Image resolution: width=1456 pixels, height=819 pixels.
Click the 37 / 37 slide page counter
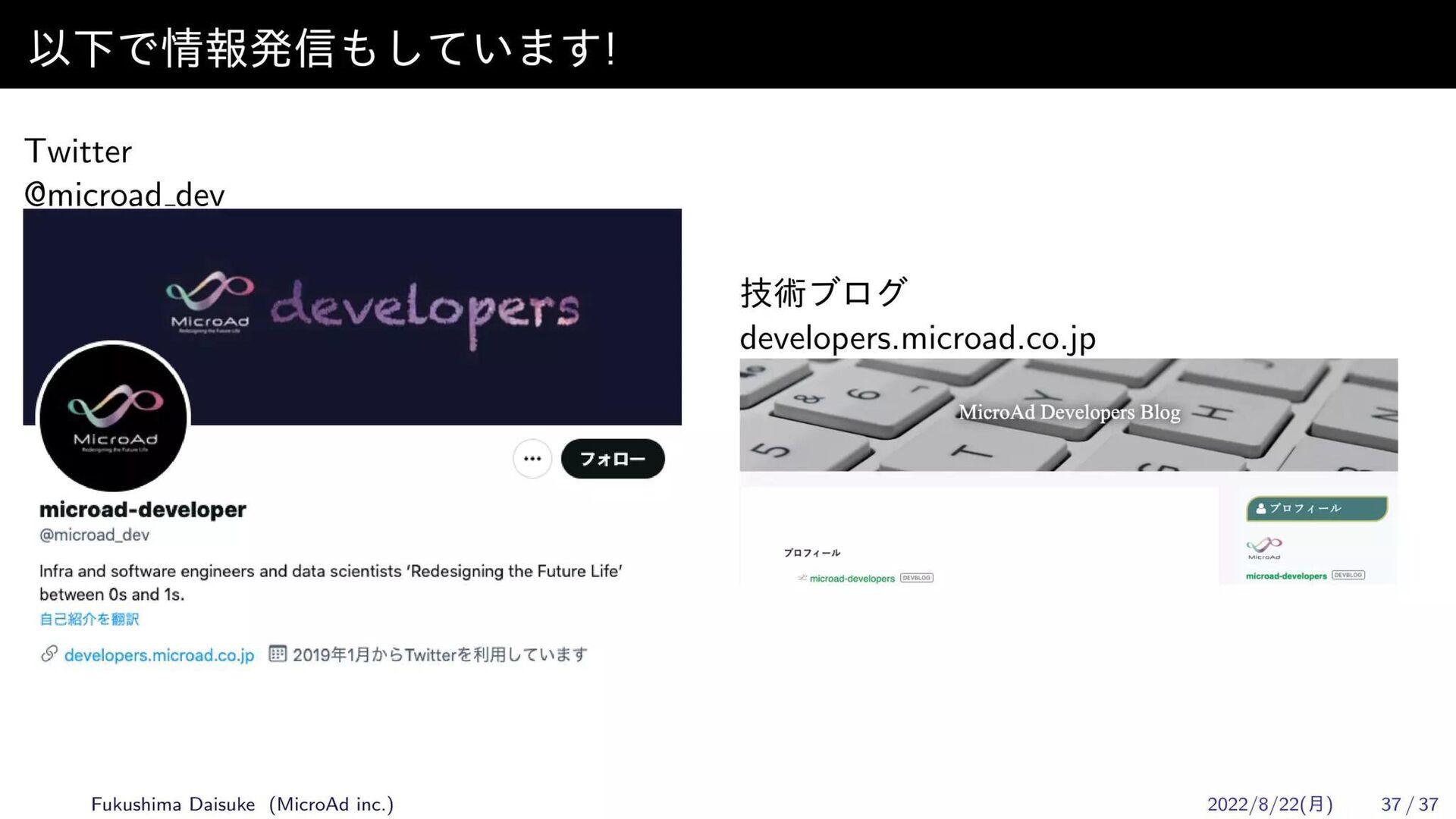[x=1409, y=805]
